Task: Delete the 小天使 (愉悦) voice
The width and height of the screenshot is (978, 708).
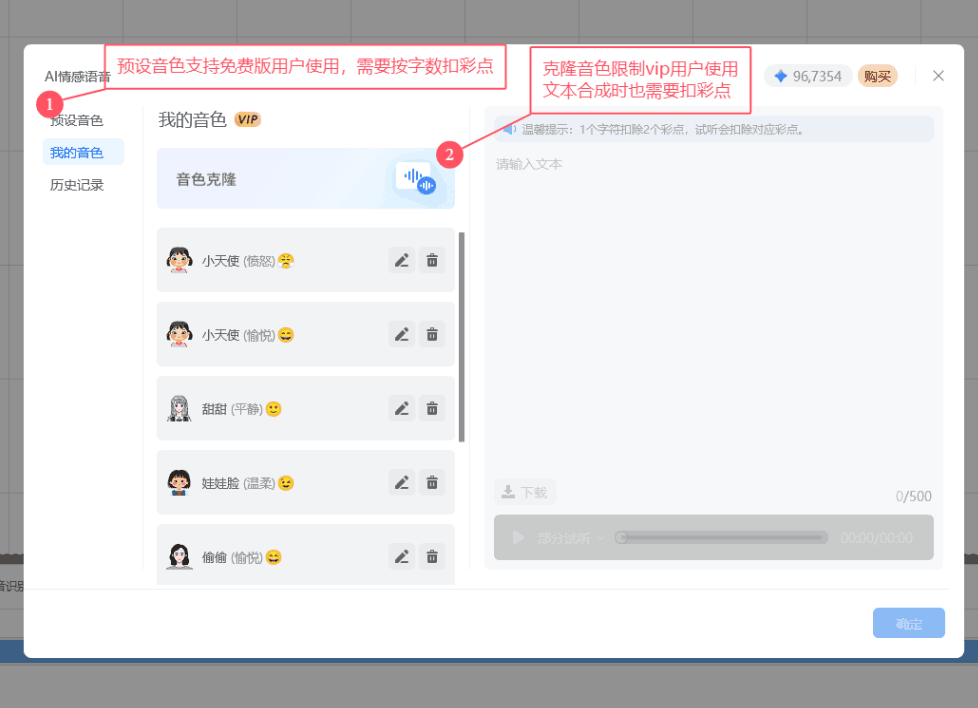Action: [x=432, y=335]
